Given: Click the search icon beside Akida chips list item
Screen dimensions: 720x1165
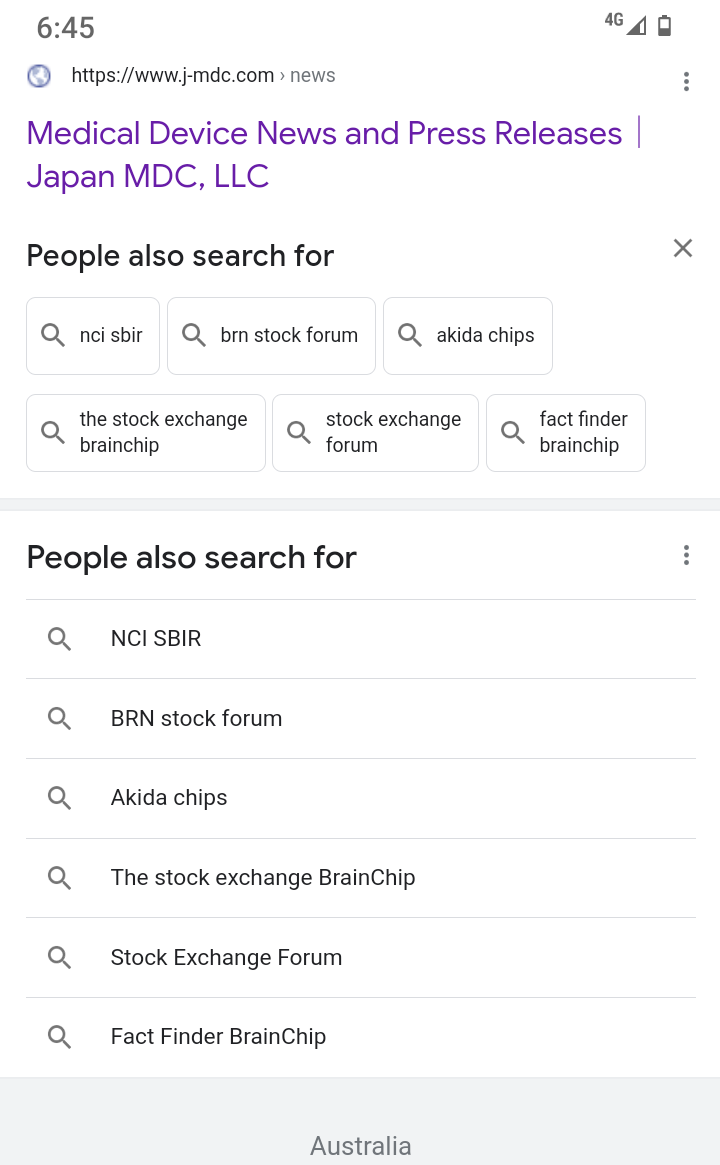Looking at the screenshot, I should coord(59,798).
